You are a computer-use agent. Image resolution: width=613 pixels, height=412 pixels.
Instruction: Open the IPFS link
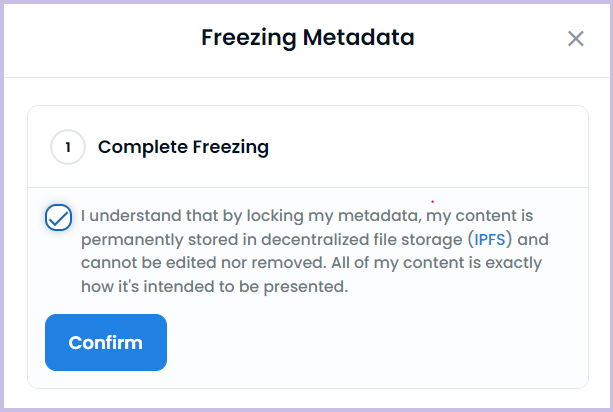tap(490, 239)
